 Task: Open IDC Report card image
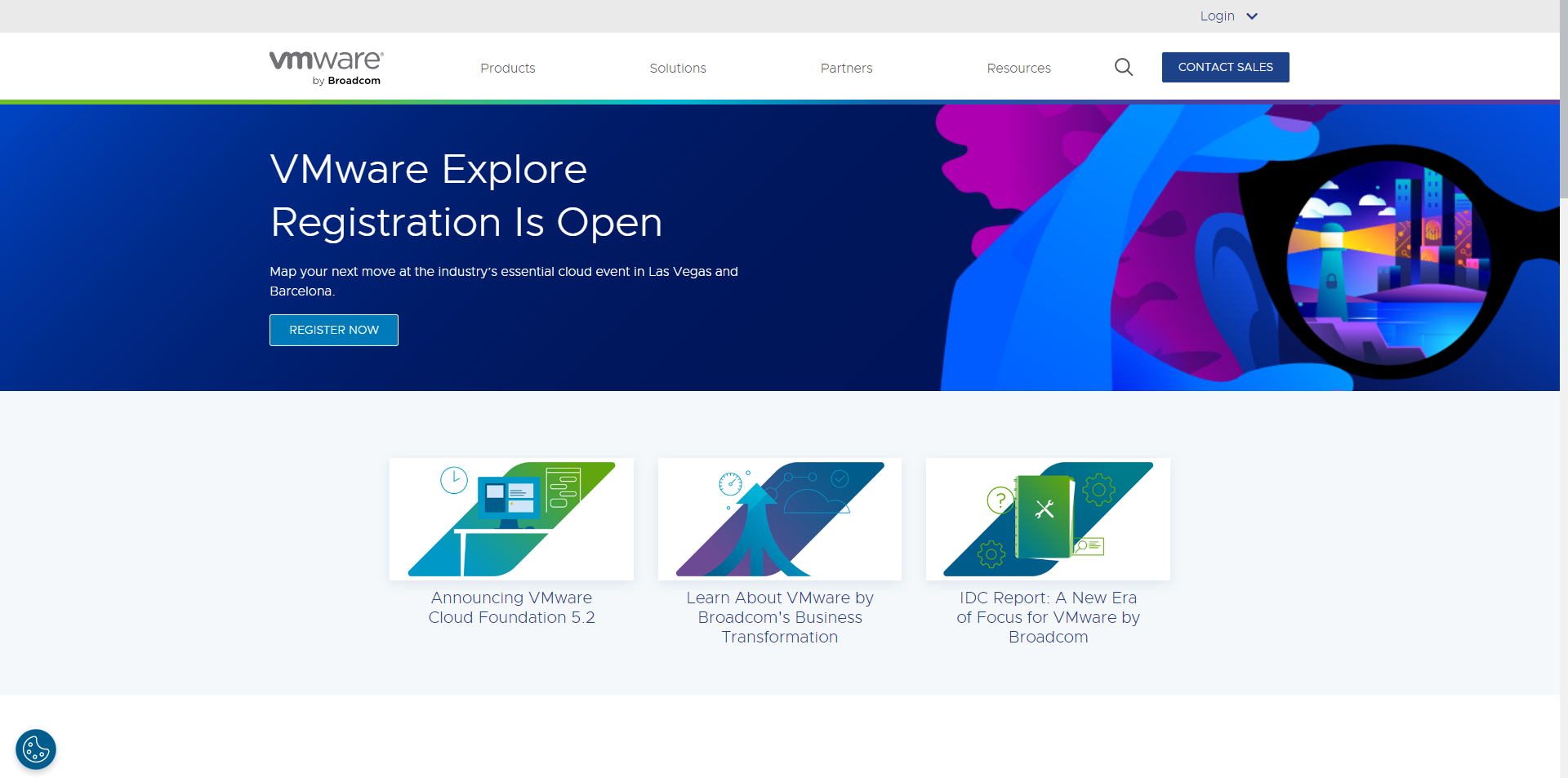coord(1048,519)
